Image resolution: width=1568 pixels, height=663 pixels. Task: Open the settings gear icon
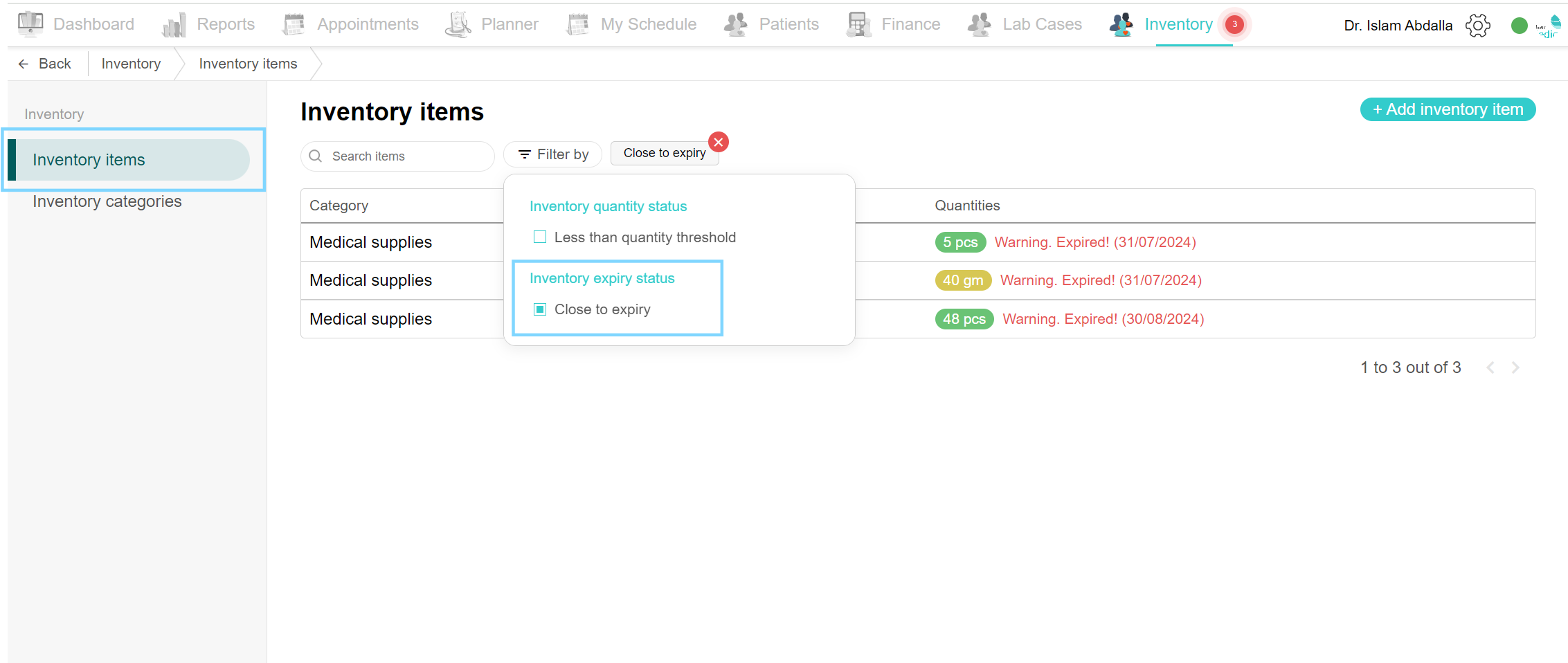[1477, 26]
